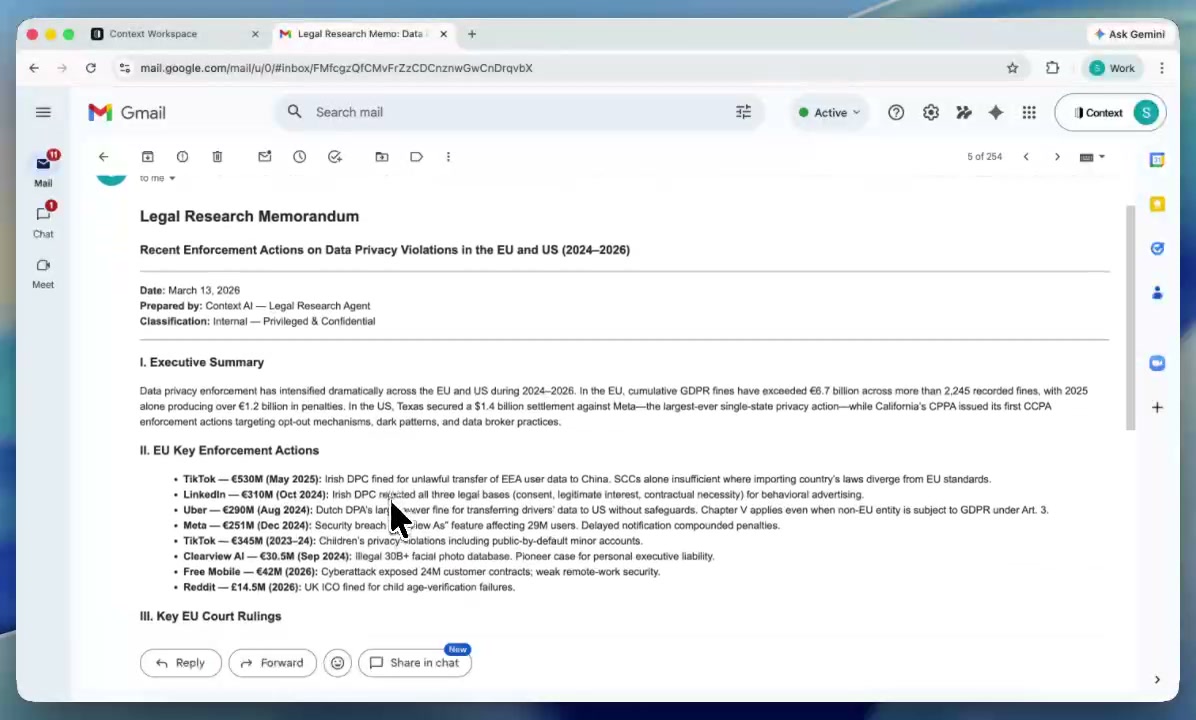Move email to a folder

point(382,156)
